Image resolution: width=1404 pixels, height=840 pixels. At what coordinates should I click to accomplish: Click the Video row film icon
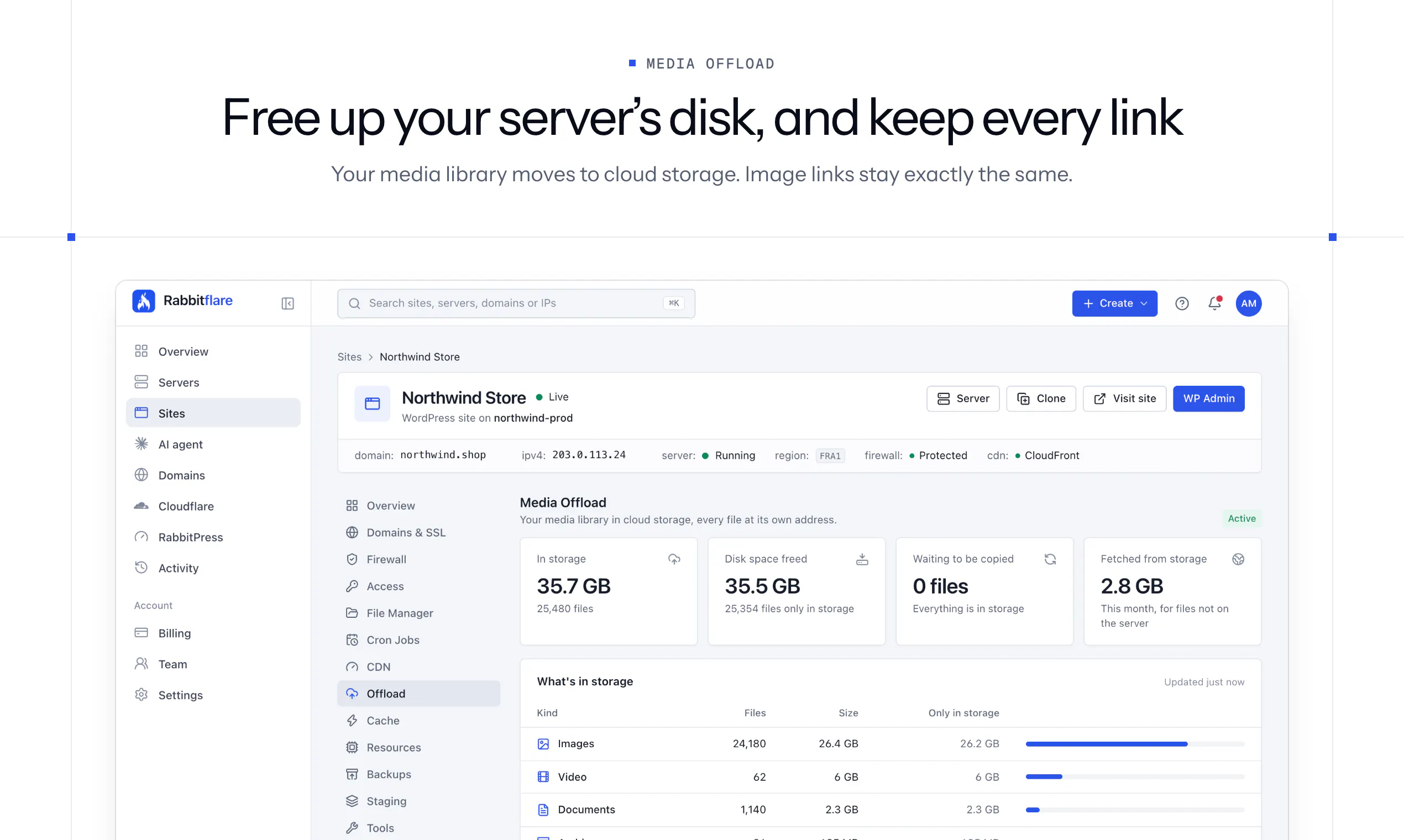tap(543, 776)
